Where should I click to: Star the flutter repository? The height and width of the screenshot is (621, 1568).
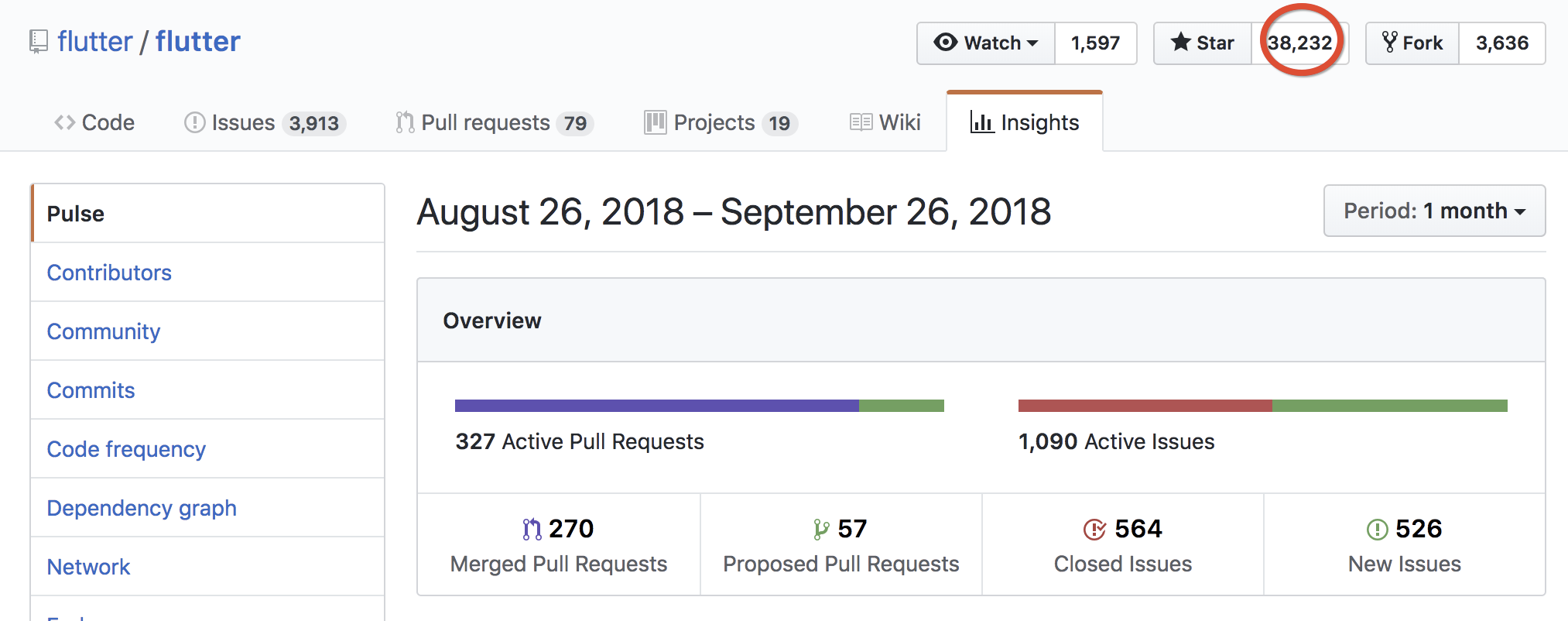(1203, 43)
